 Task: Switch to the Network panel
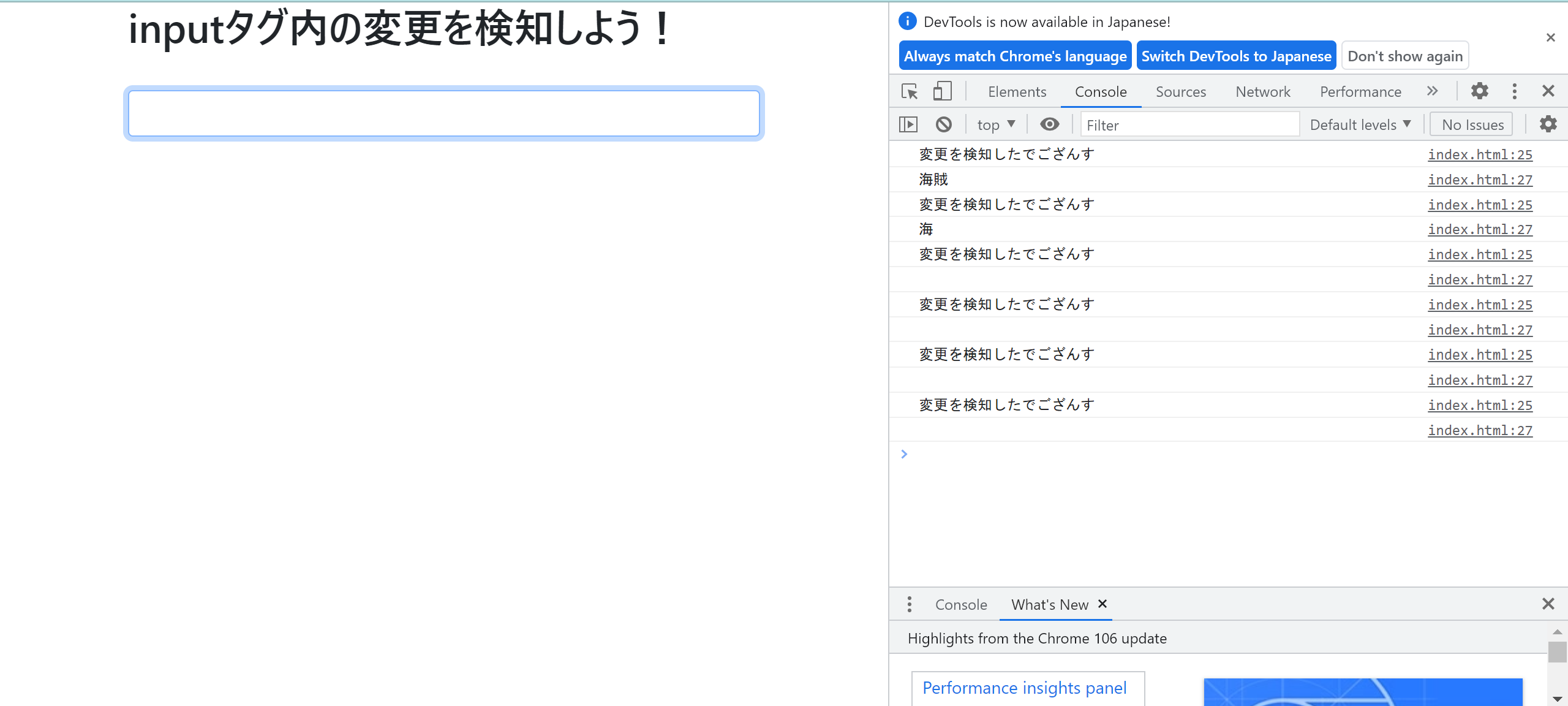click(1263, 91)
